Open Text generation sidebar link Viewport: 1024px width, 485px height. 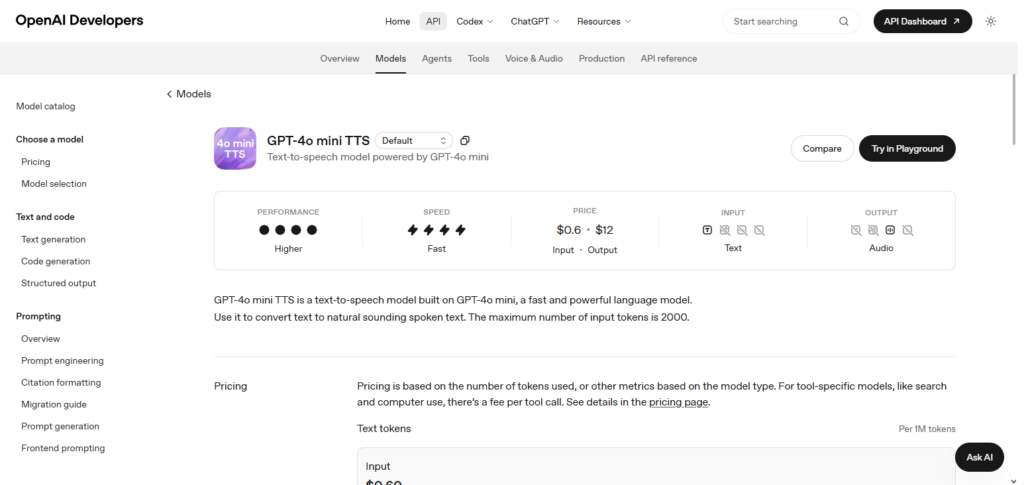(54, 240)
